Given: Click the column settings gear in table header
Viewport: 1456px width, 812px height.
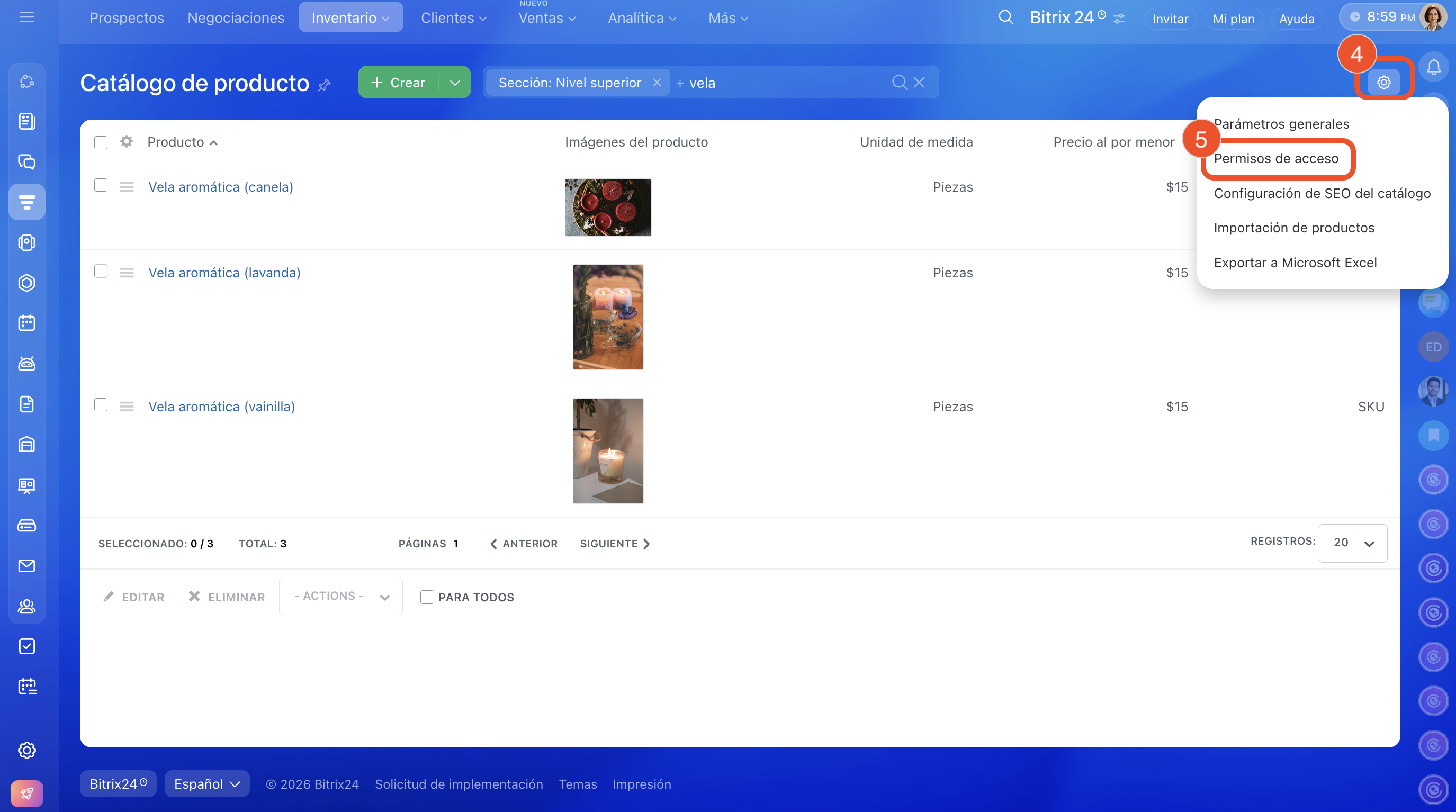Looking at the screenshot, I should click(x=127, y=142).
